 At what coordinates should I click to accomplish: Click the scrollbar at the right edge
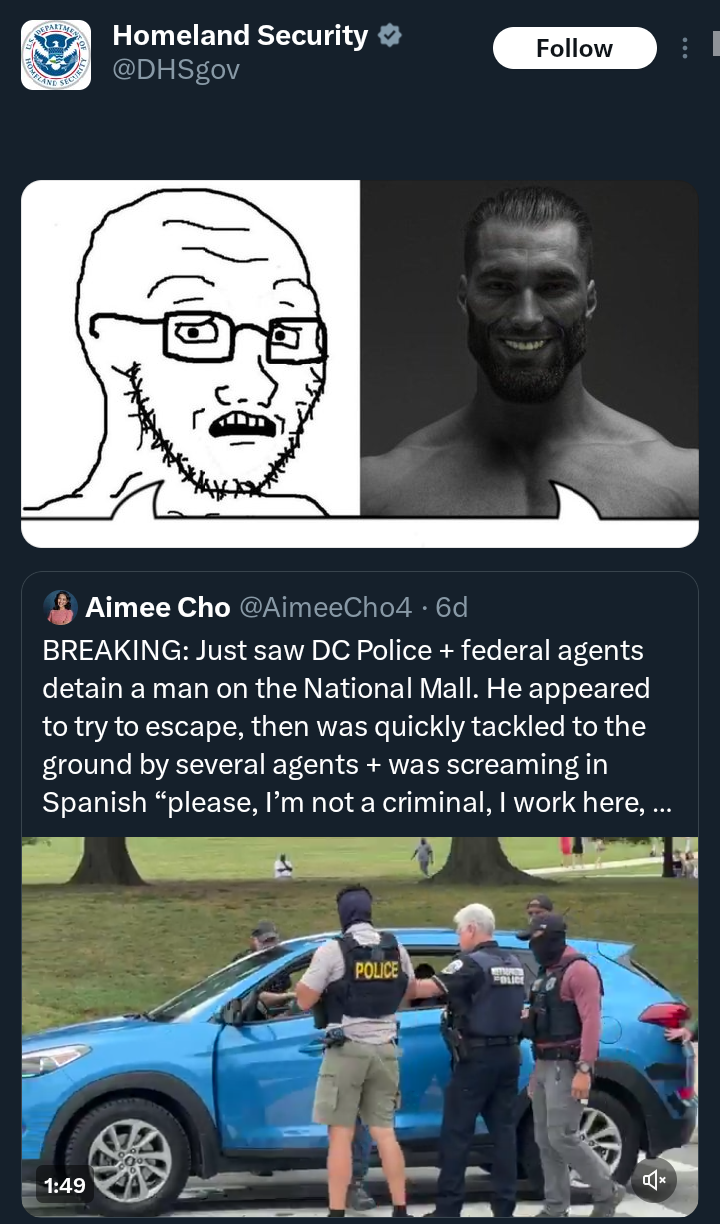point(716,43)
